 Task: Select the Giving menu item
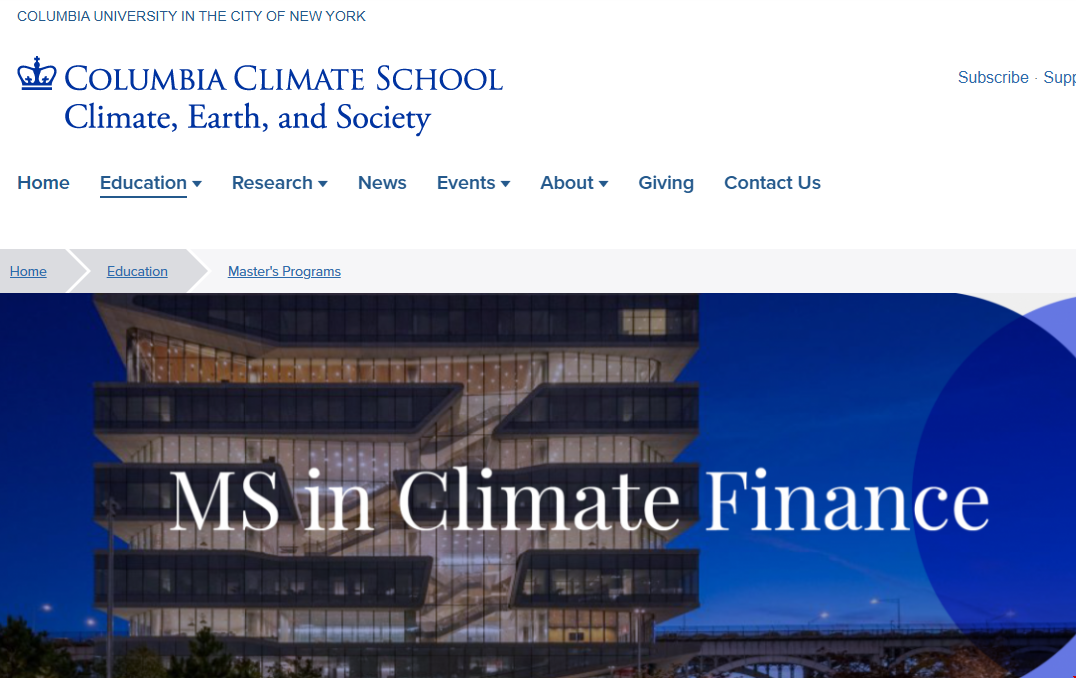pyautogui.click(x=666, y=183)
